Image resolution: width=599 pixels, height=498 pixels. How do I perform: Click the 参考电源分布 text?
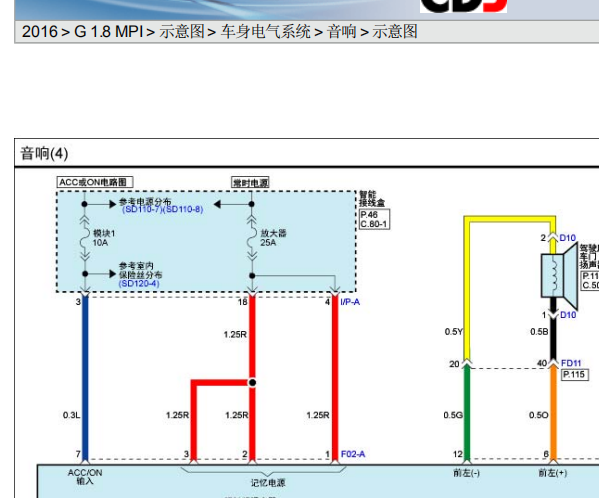pos(145,201)
